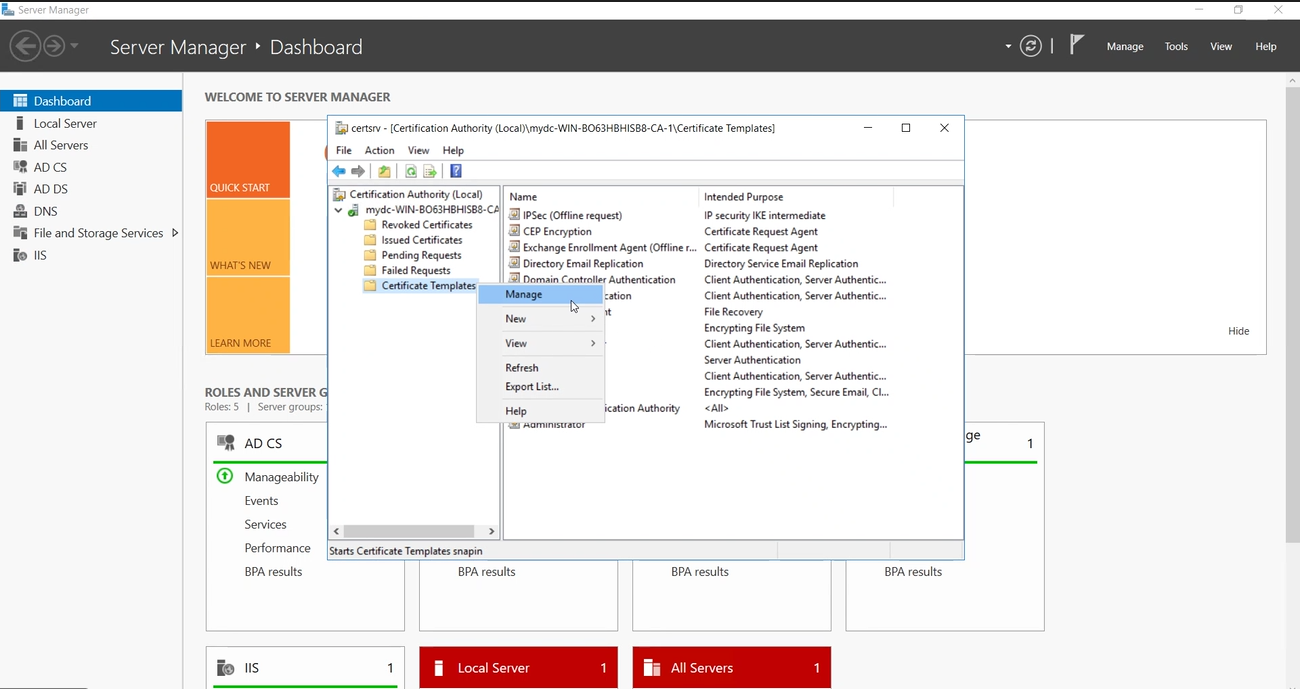Click the Refresh icon in certsrv toolbar

[x=410, y=171]
